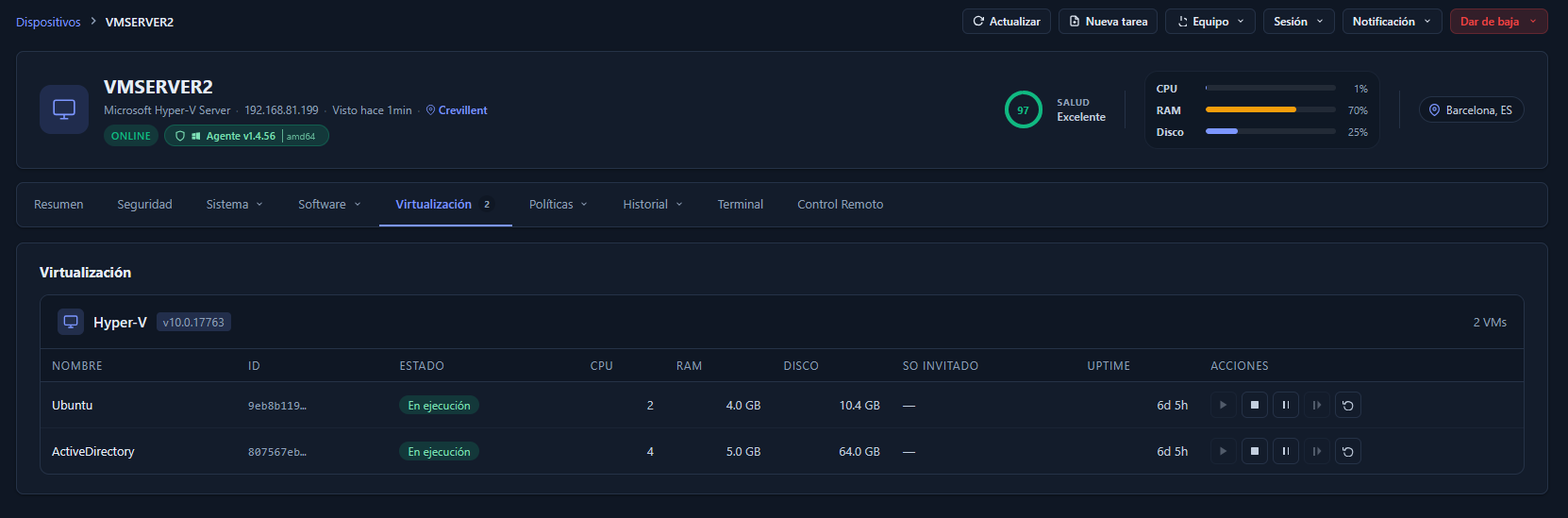Open the Notificación dropdown
Screen dimensions: 1568x518
[x=1391, y=22]
